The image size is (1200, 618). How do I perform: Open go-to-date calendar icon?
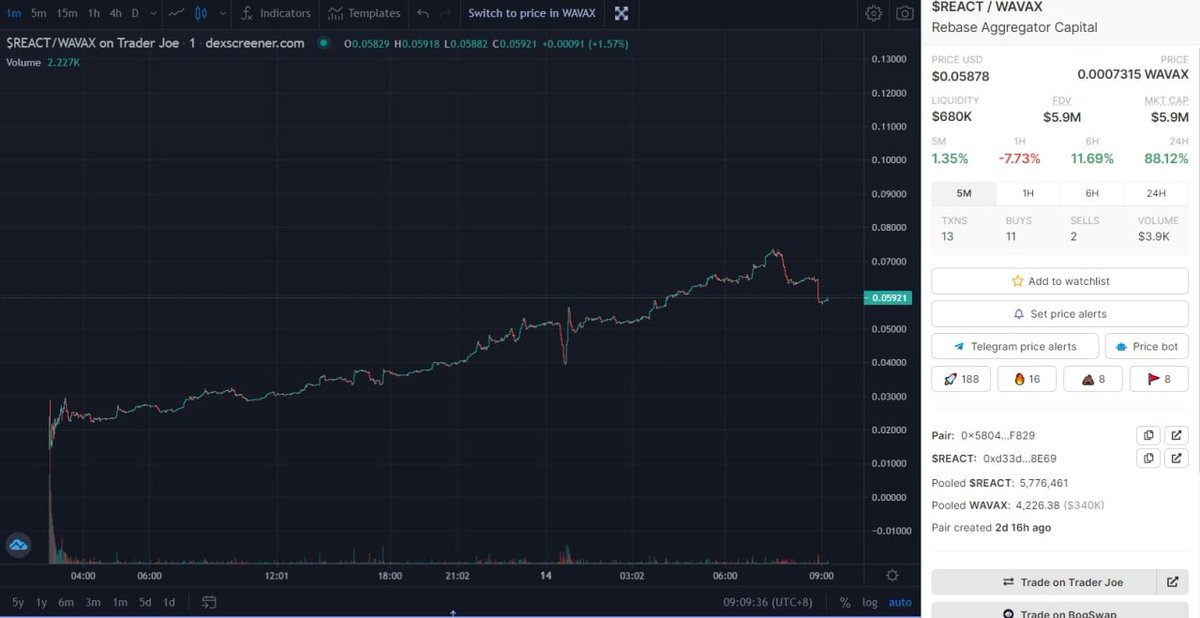click(209, 602)
